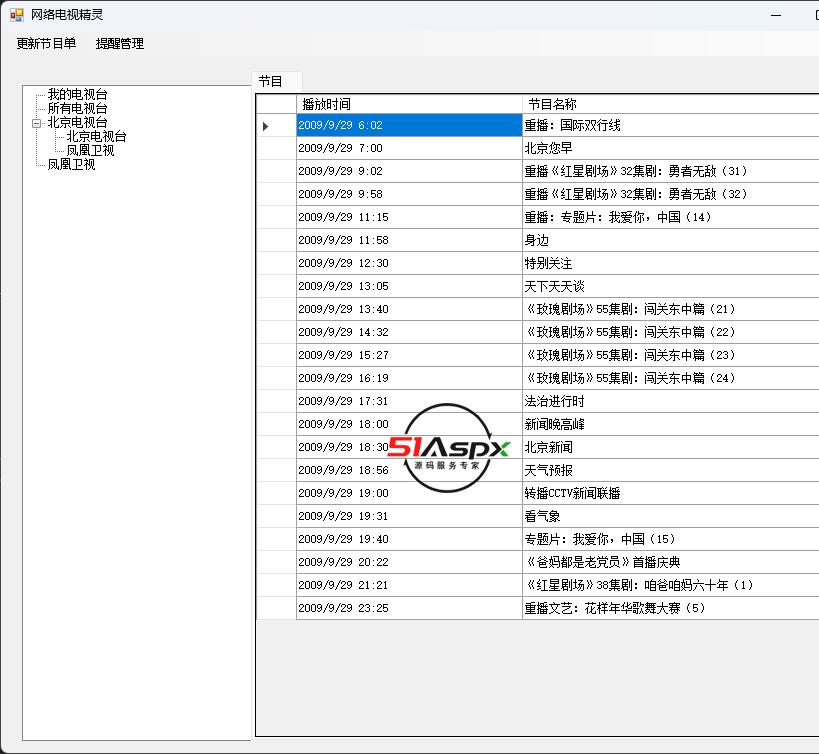Select 我的电视台 in the tree
The height and width of the screenshot is (754, 819).
coord(77,95)
